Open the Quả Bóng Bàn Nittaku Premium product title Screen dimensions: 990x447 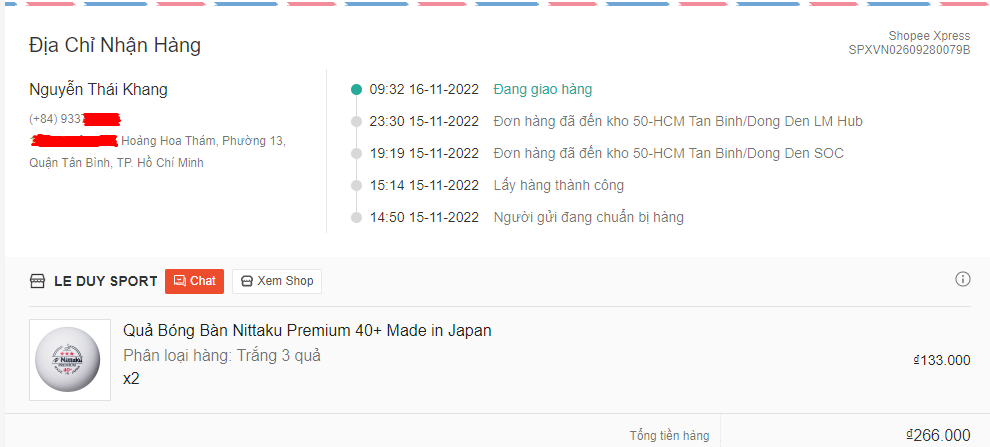point(307,330)
